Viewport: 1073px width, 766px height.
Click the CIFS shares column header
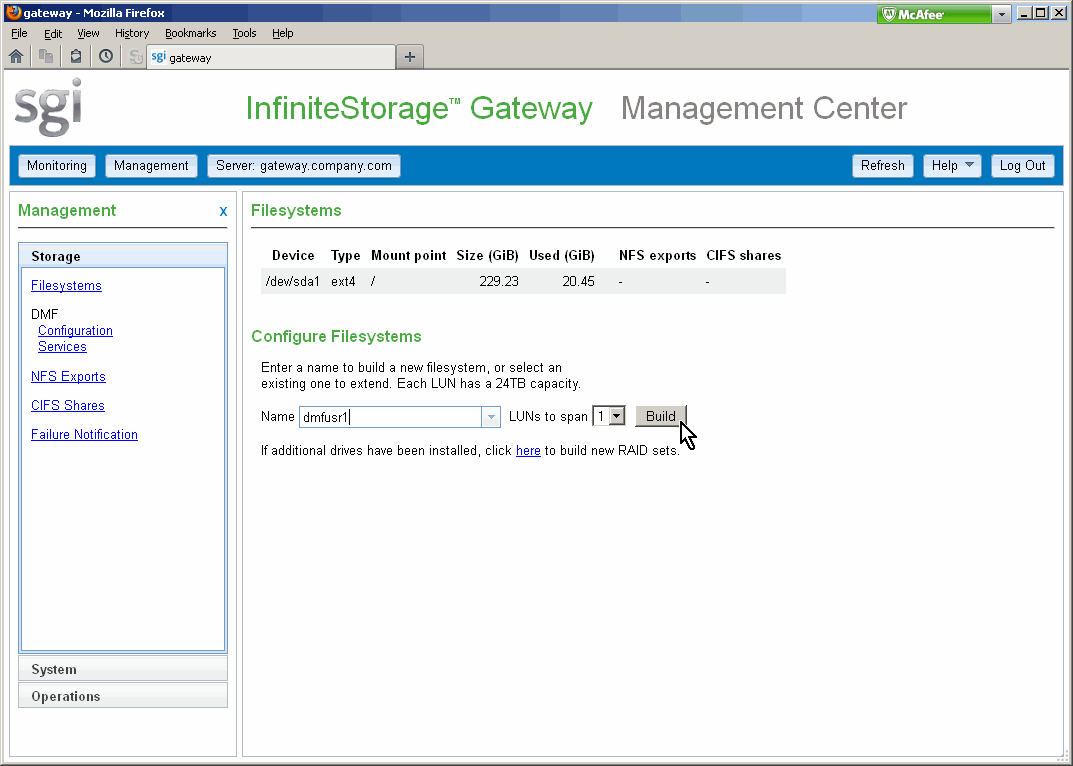click(x=744, y=255)
